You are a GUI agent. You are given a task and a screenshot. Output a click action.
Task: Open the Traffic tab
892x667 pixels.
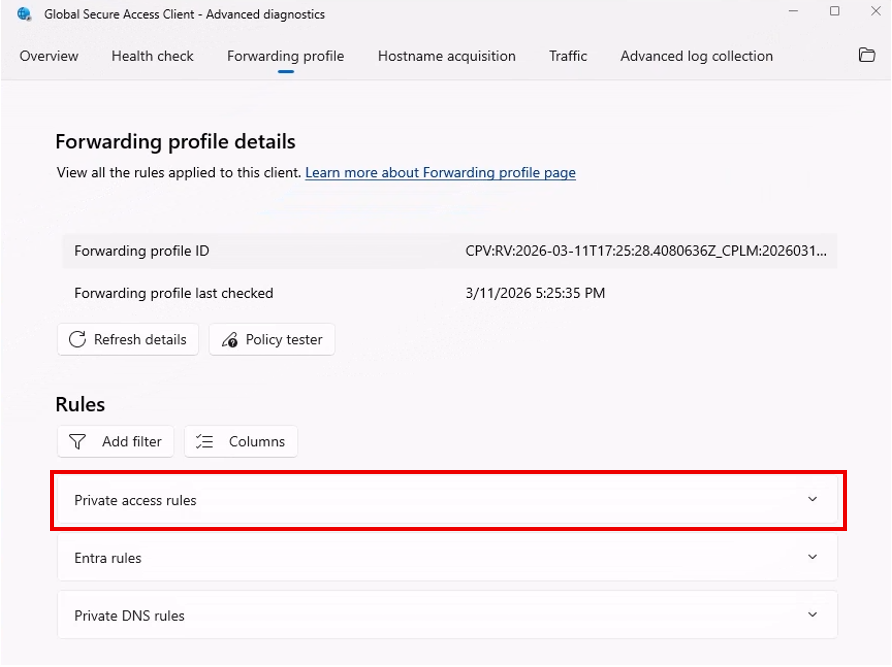click(x=568, y=56)
